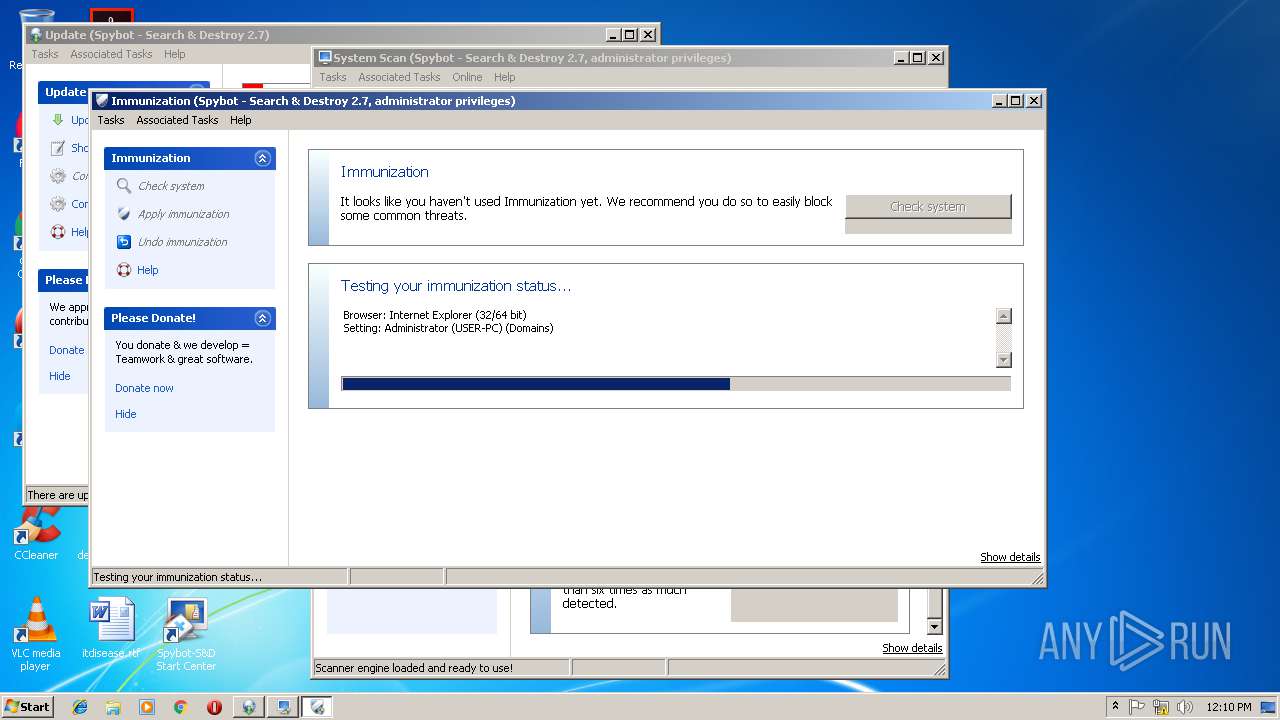Click the taskbar clock showing 12:10 PM
1280x720 pixels.
click(x=1229, y=707)
